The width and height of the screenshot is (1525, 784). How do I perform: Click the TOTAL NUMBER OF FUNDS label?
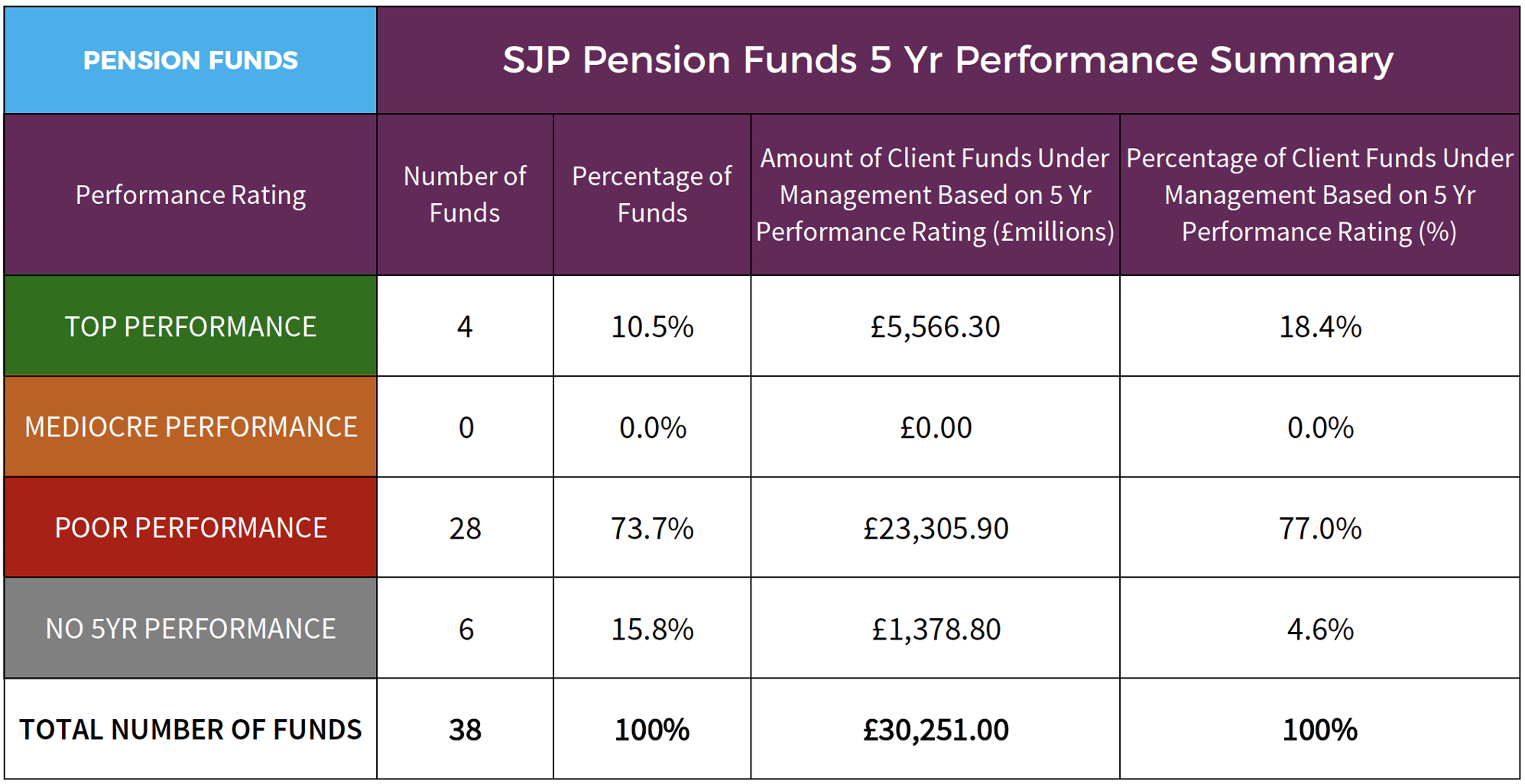pos(190,730)
